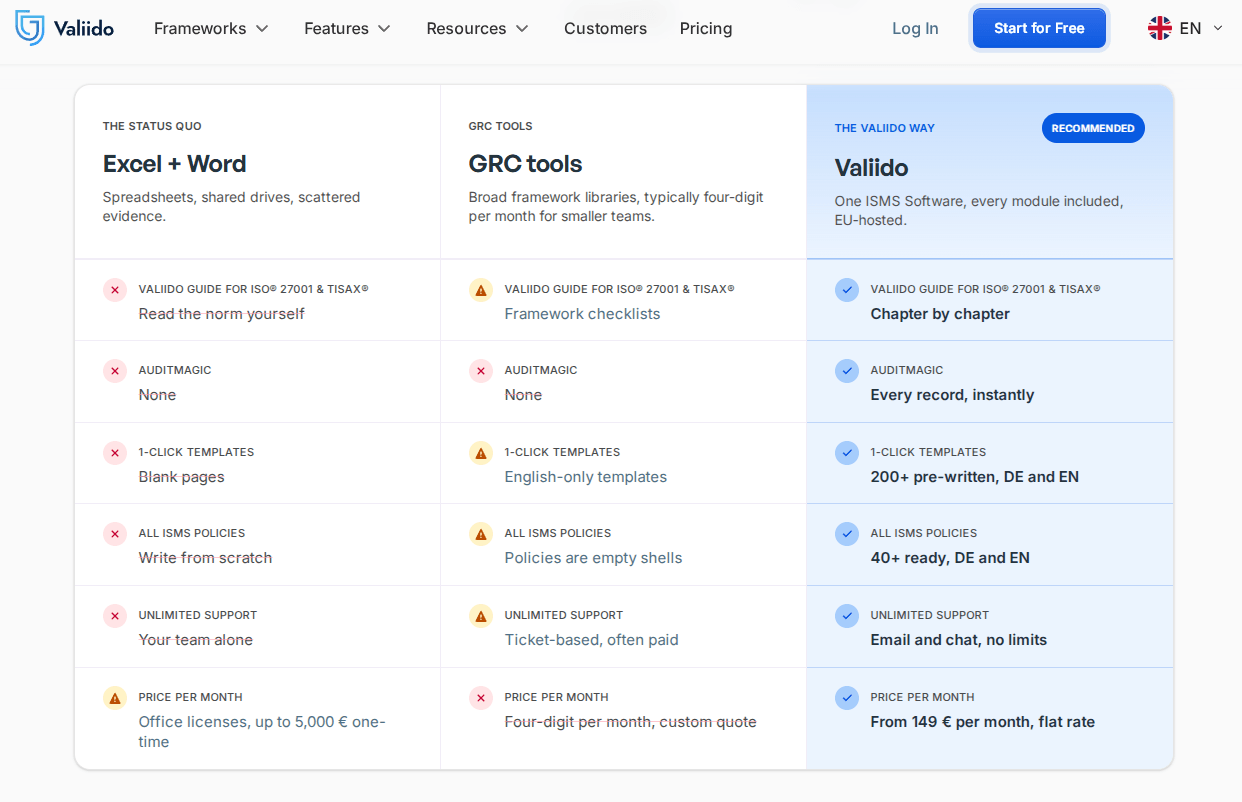
Task: Click 'Framework checklists' text
Action: 582,314
